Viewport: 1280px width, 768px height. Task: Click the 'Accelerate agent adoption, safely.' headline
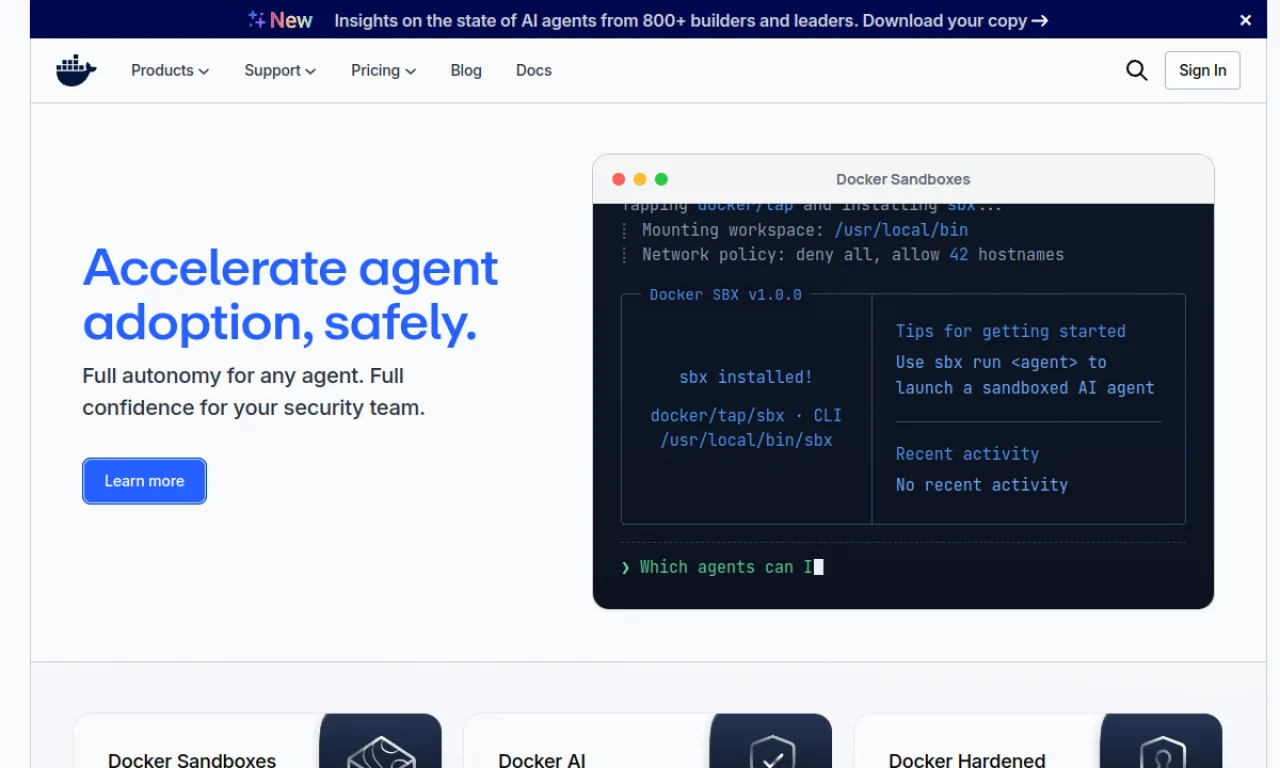(x=290, y=294)
